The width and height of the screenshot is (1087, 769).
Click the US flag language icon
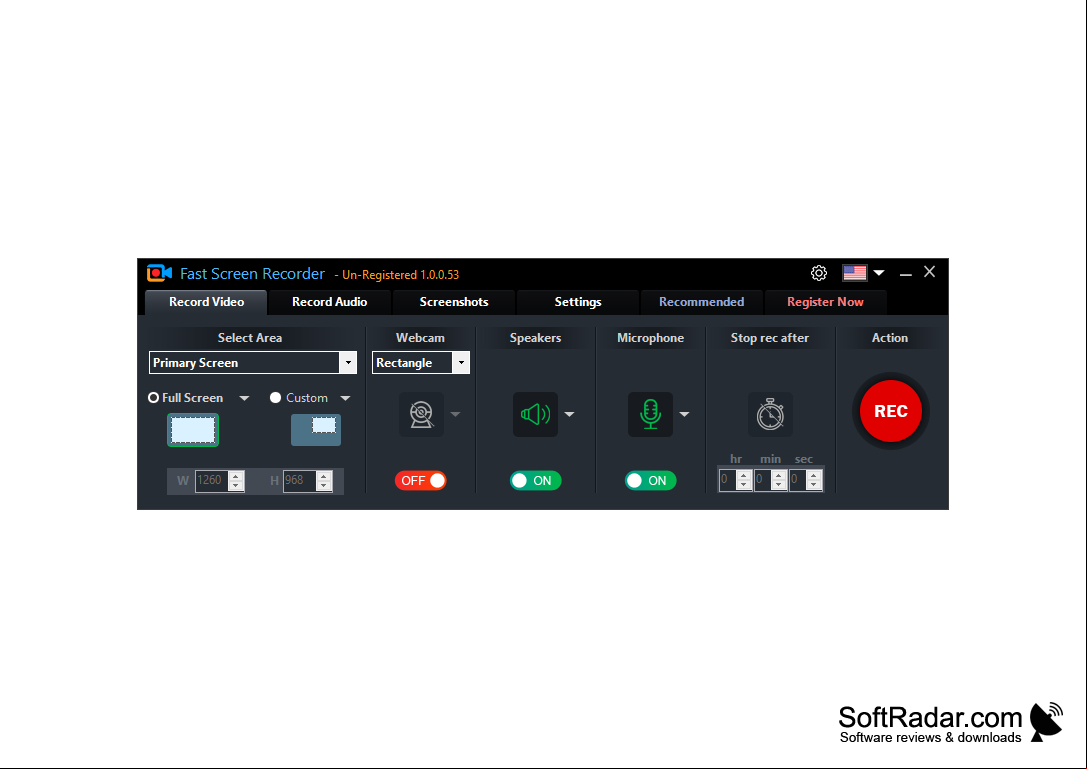(854, 273)
